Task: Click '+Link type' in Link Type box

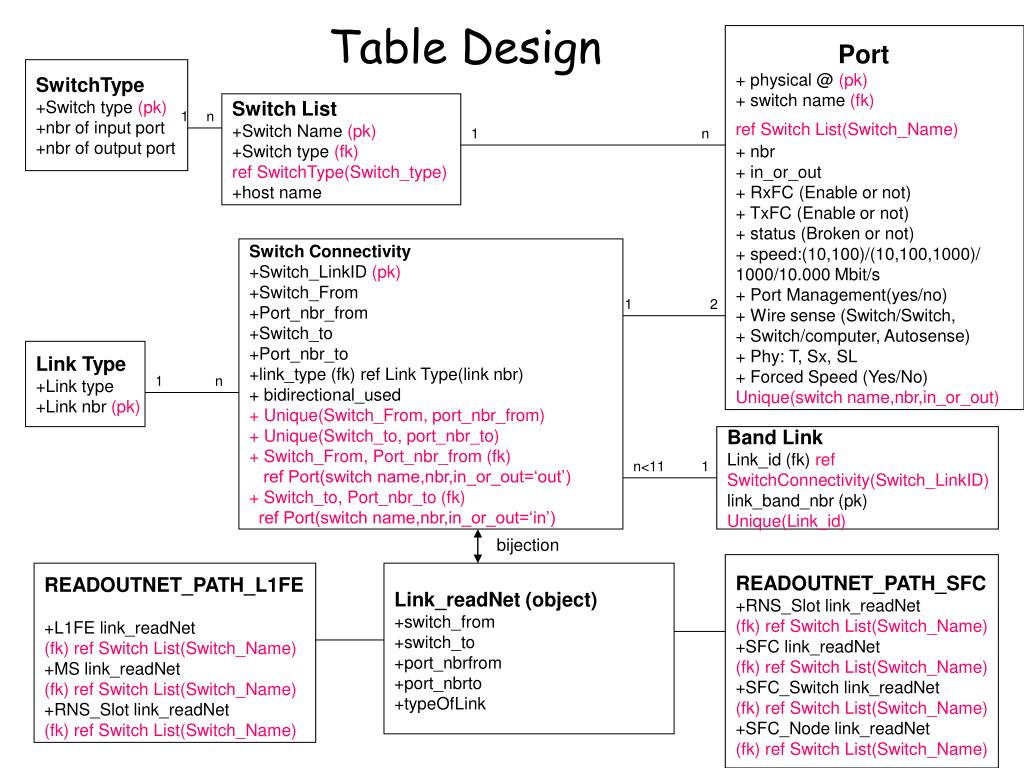Action: tap(75, 387)
